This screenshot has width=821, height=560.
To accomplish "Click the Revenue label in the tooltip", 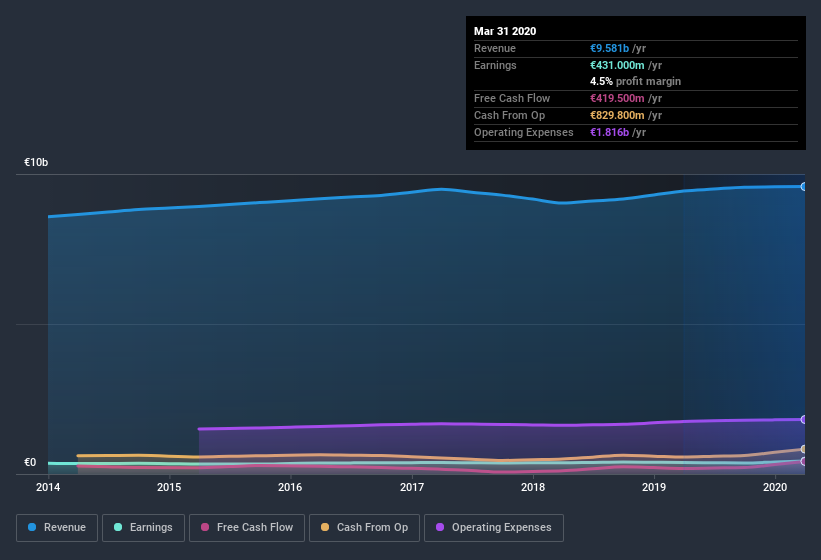I will coord(495,48).
